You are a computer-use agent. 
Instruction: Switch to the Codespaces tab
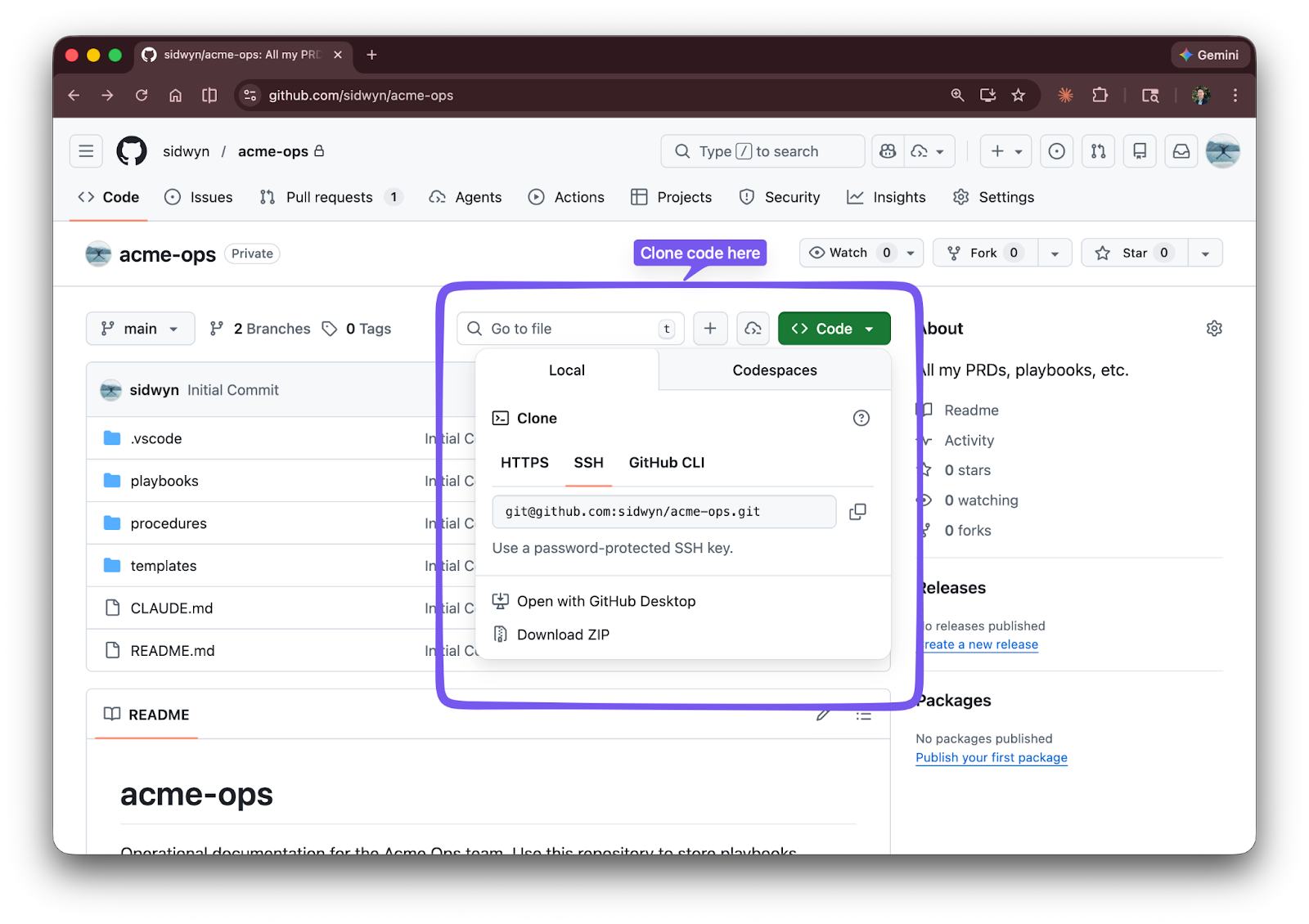tap(774, 370)
